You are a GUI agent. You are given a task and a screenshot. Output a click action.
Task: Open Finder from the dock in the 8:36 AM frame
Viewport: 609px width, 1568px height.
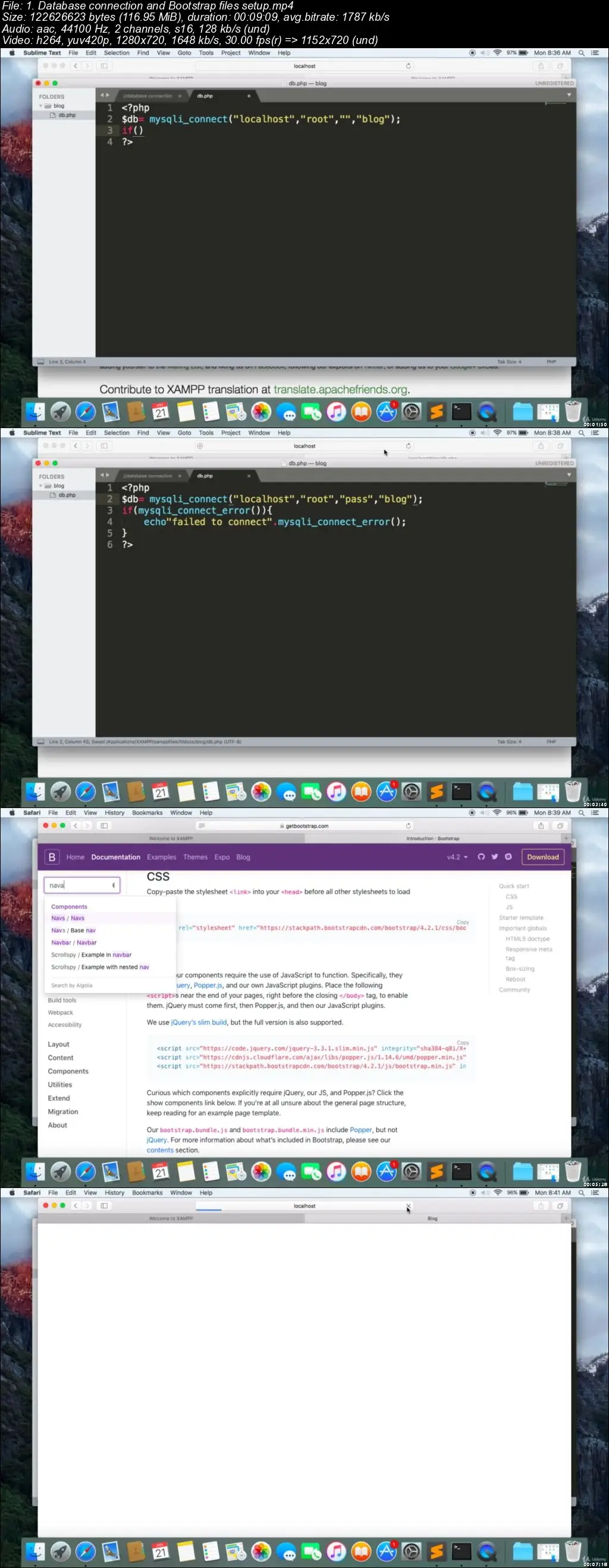pos(35,412)
